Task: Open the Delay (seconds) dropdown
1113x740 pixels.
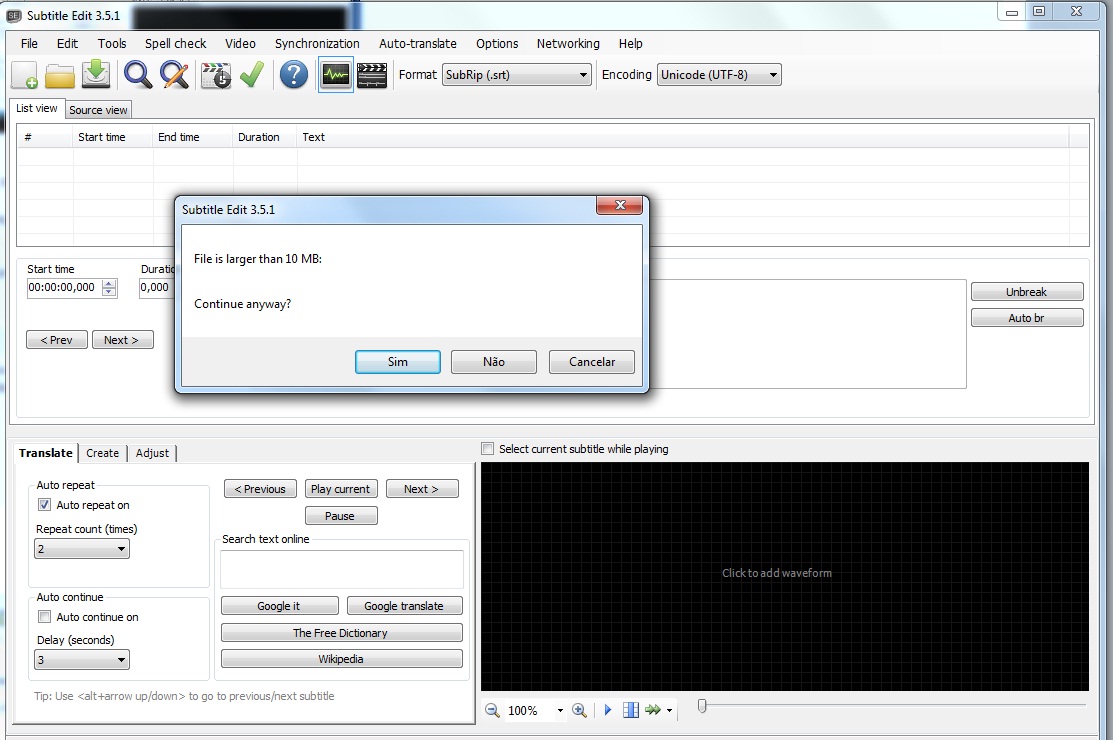Action: (x=82, y=660)
